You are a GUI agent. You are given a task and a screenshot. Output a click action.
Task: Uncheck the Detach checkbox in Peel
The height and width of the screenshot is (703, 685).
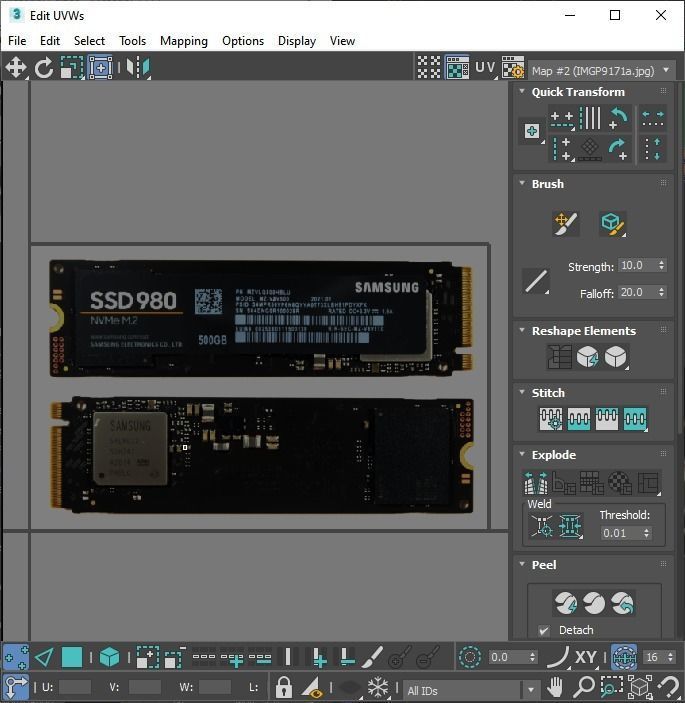544,630
